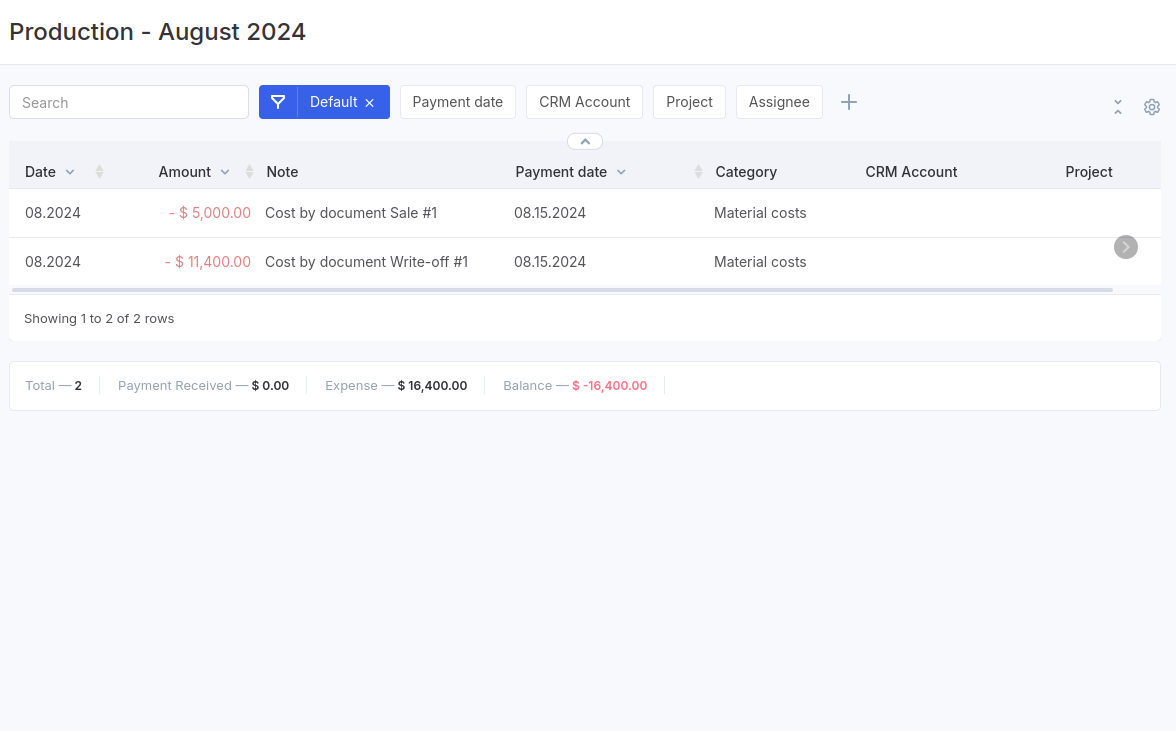
Task: Sort table using Date column sort arrows
Action: 99,172
